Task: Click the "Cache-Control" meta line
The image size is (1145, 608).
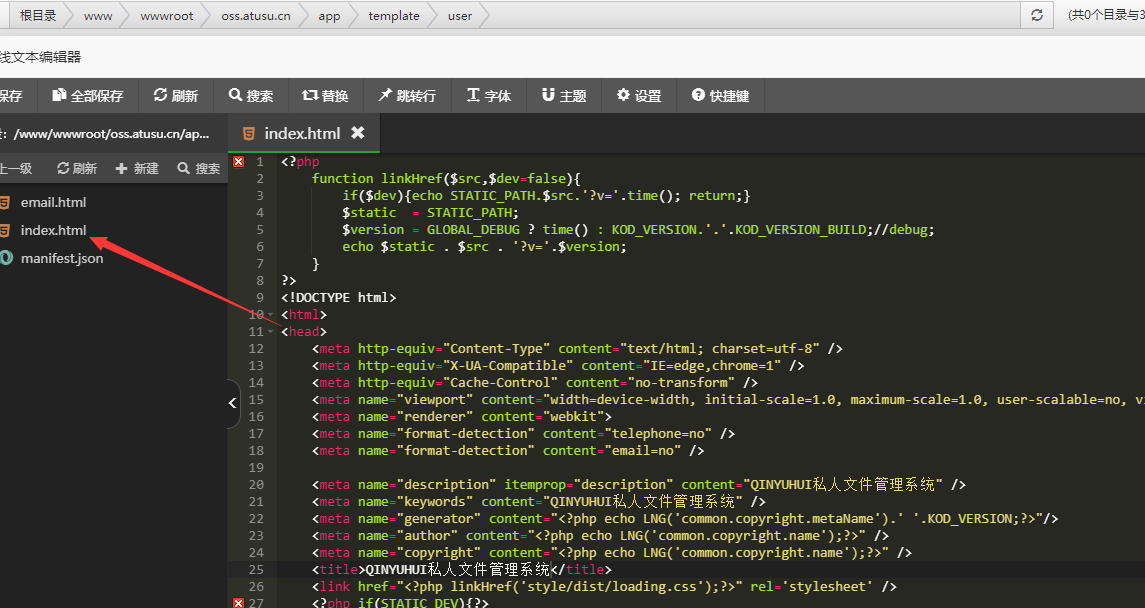Action: [x=535, y=382]
